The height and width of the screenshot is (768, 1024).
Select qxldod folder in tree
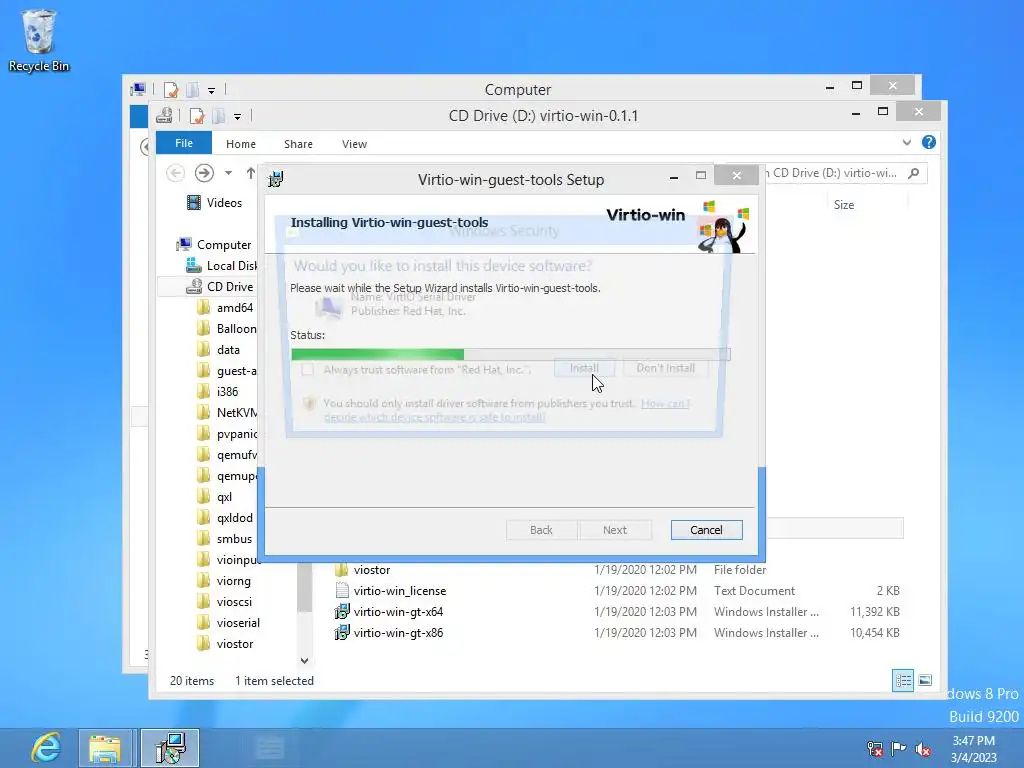[225, 518]
